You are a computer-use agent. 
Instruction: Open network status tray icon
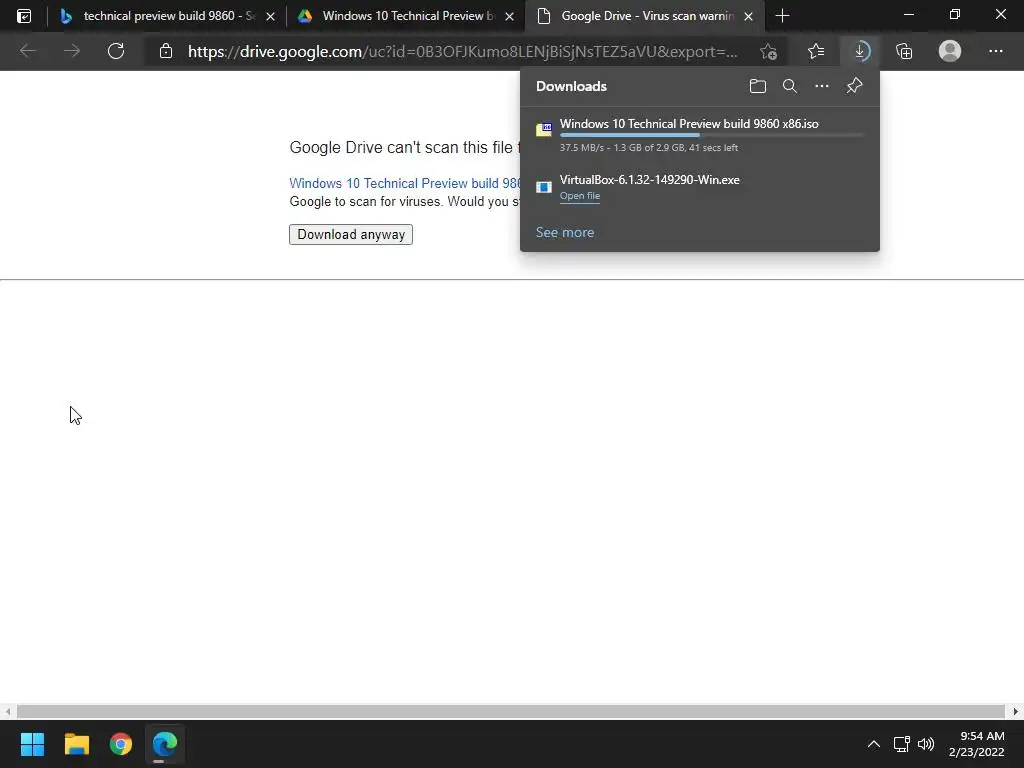pos(902,744)
